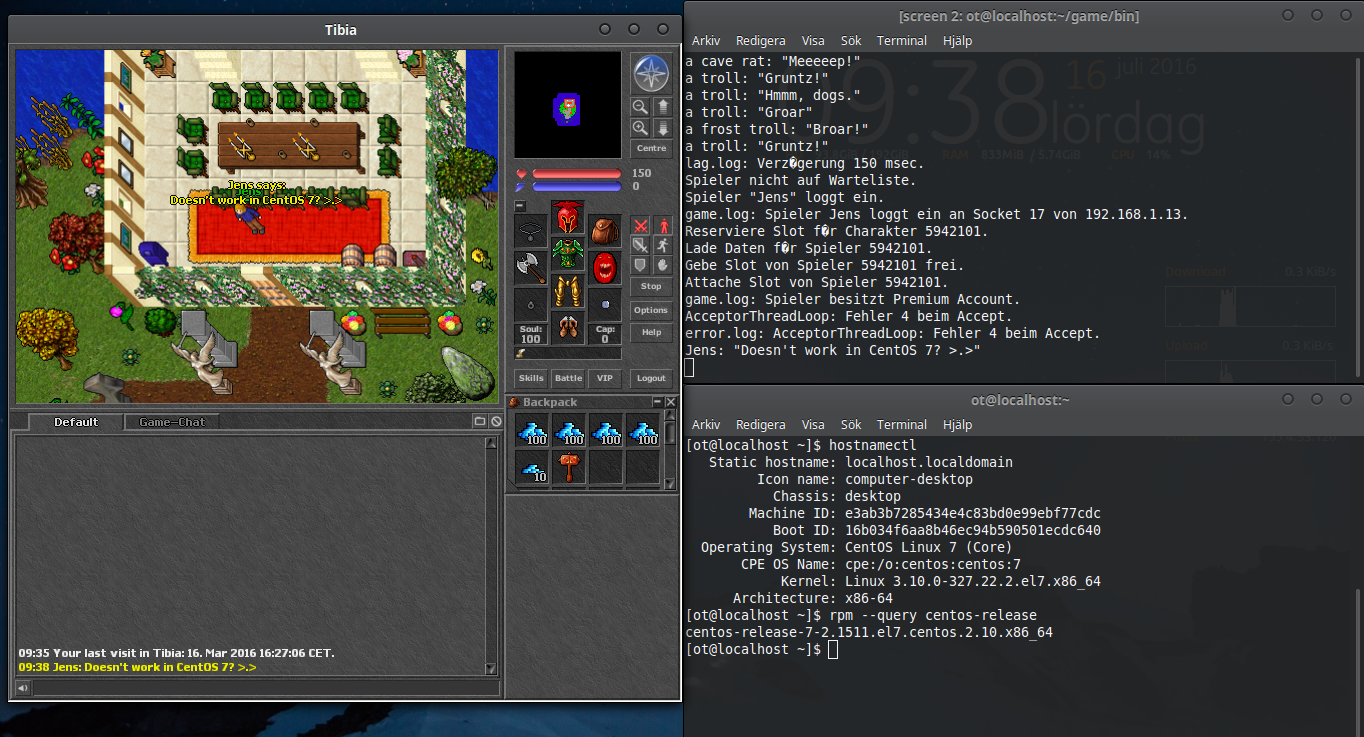Switch to the Game-Chat tab
The height and width of the screenshot is (737, 1364).
click(x=171, y=422)
